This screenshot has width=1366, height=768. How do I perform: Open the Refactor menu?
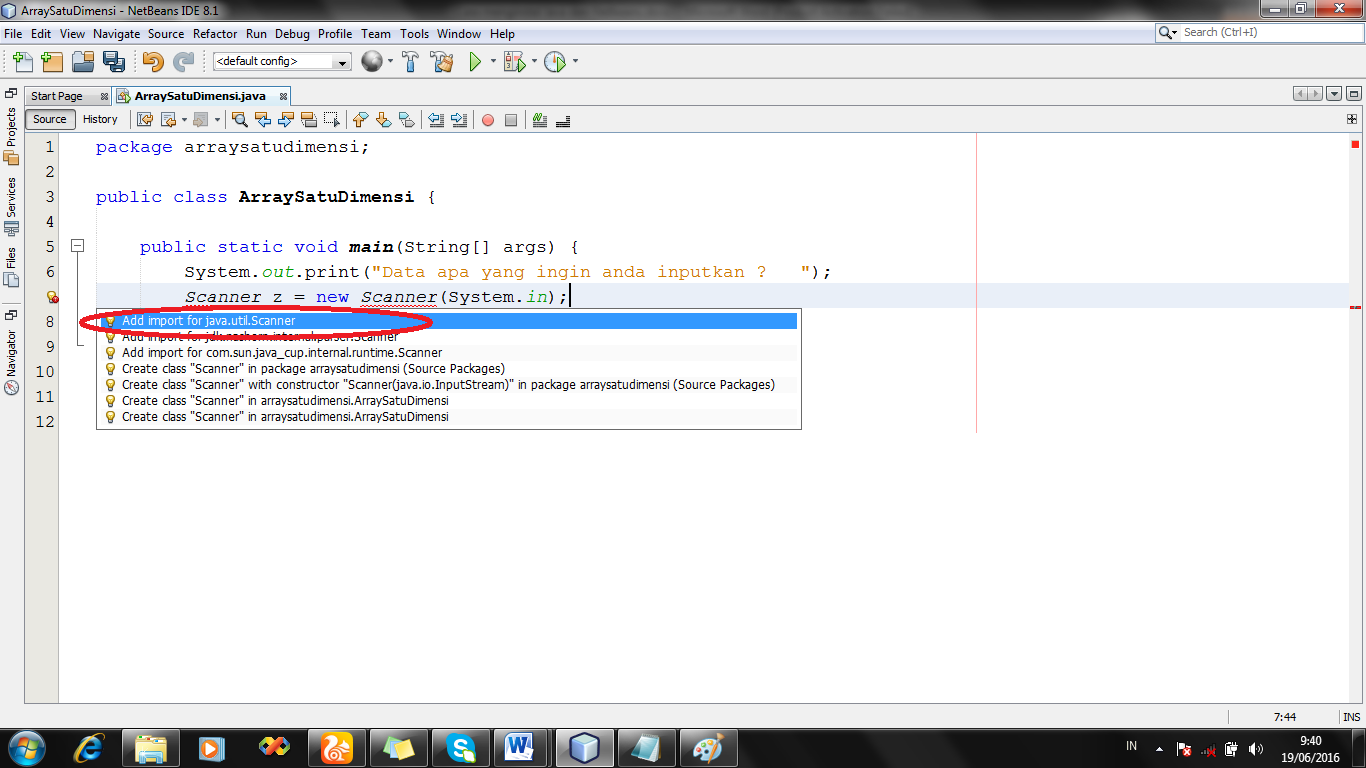point(215,33)
